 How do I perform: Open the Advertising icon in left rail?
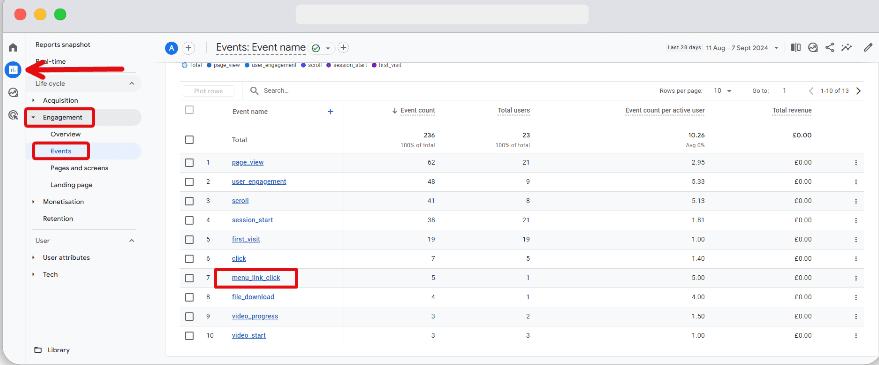coord(13,115)
